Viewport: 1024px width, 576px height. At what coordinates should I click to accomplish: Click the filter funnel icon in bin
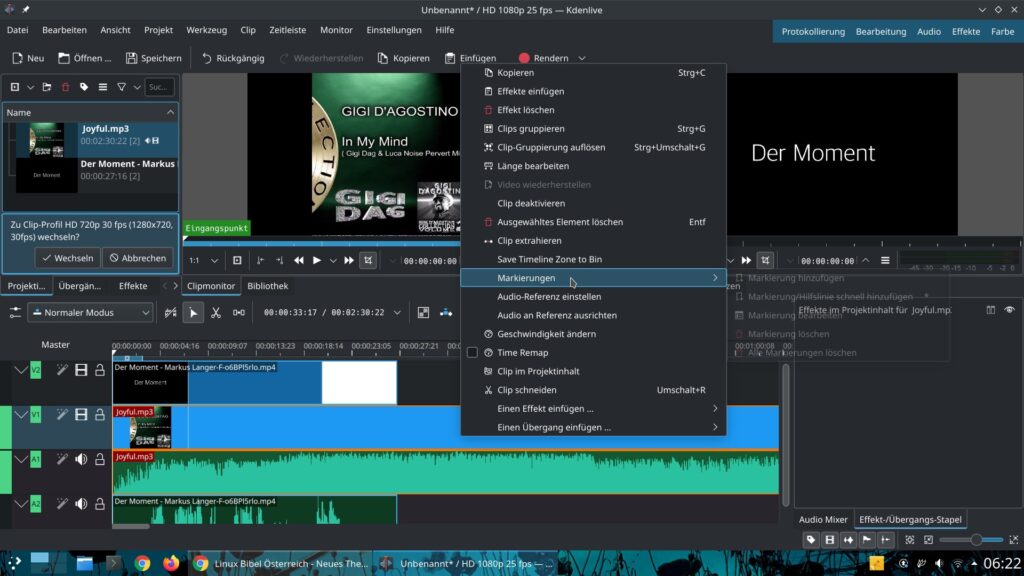[121, 87]
